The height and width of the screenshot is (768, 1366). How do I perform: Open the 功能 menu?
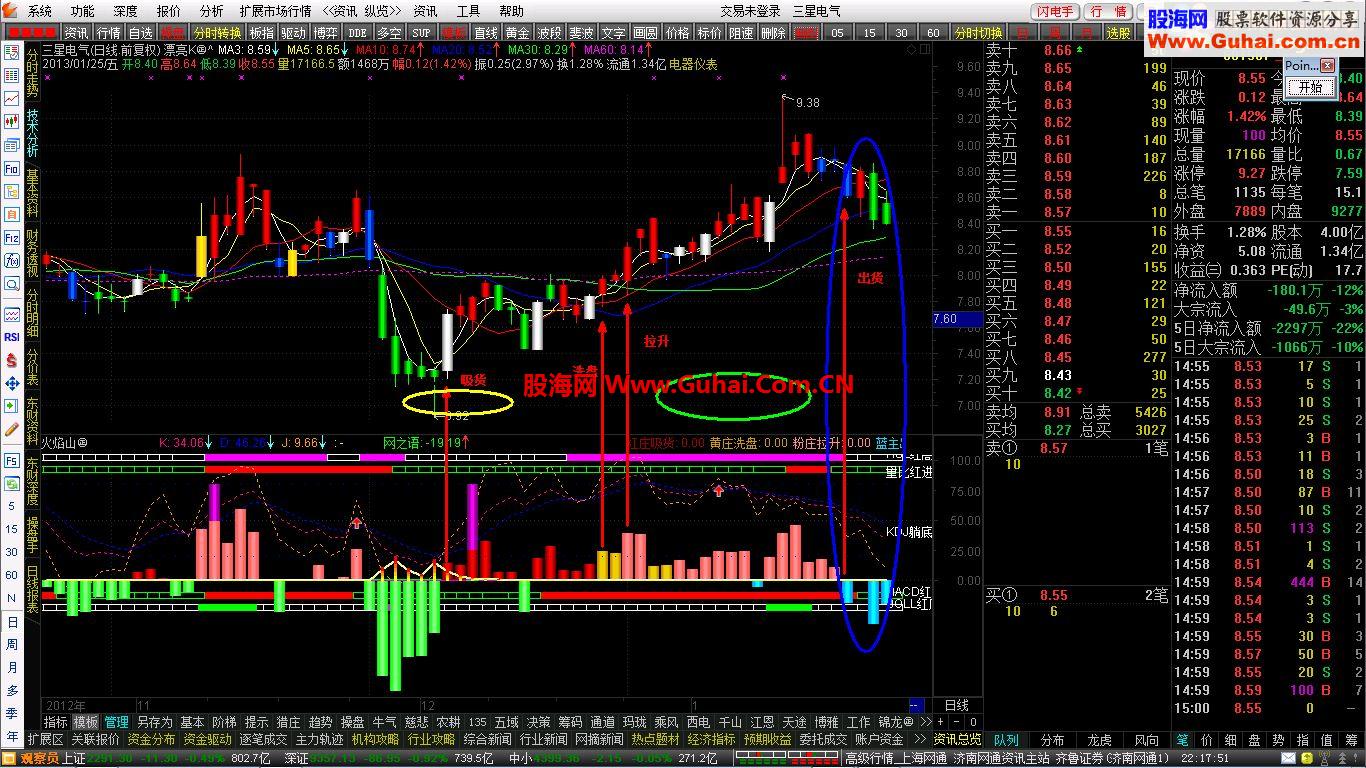tap(83, 11)
